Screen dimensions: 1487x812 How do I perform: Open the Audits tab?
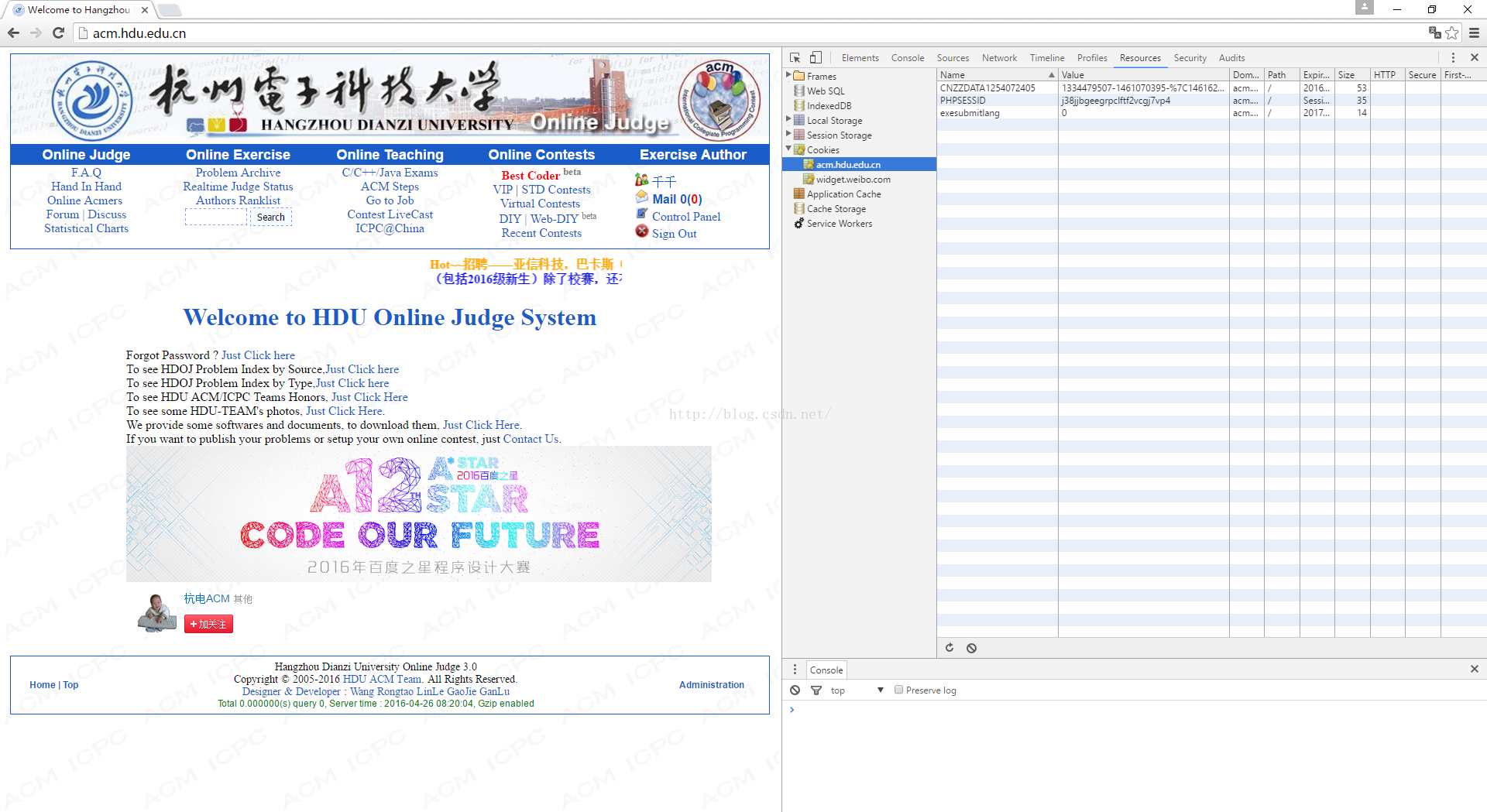coord(1231,58)
